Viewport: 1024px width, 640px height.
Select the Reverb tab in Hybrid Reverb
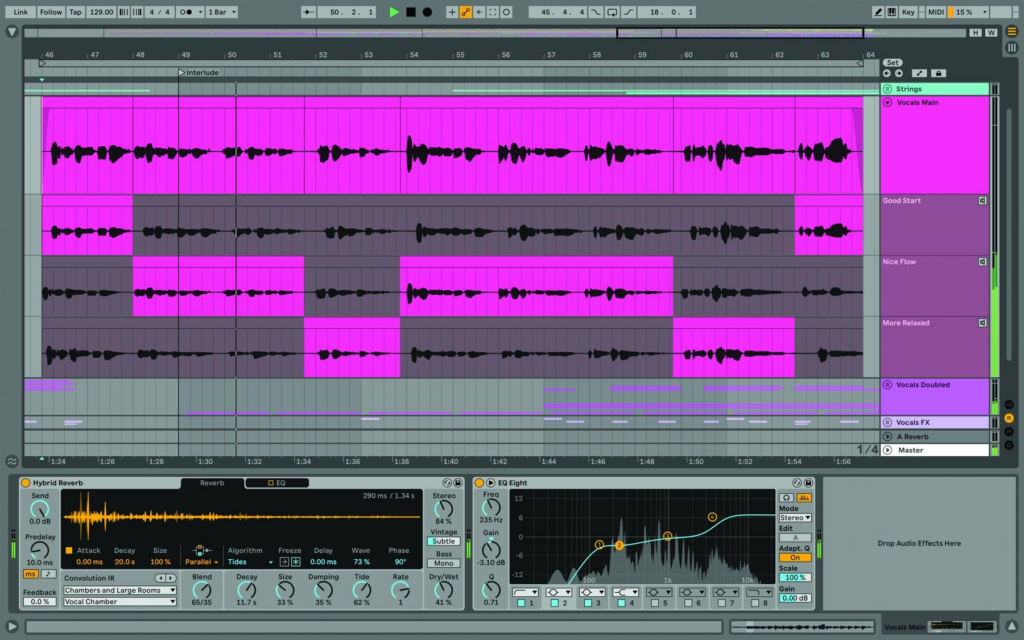212,483
